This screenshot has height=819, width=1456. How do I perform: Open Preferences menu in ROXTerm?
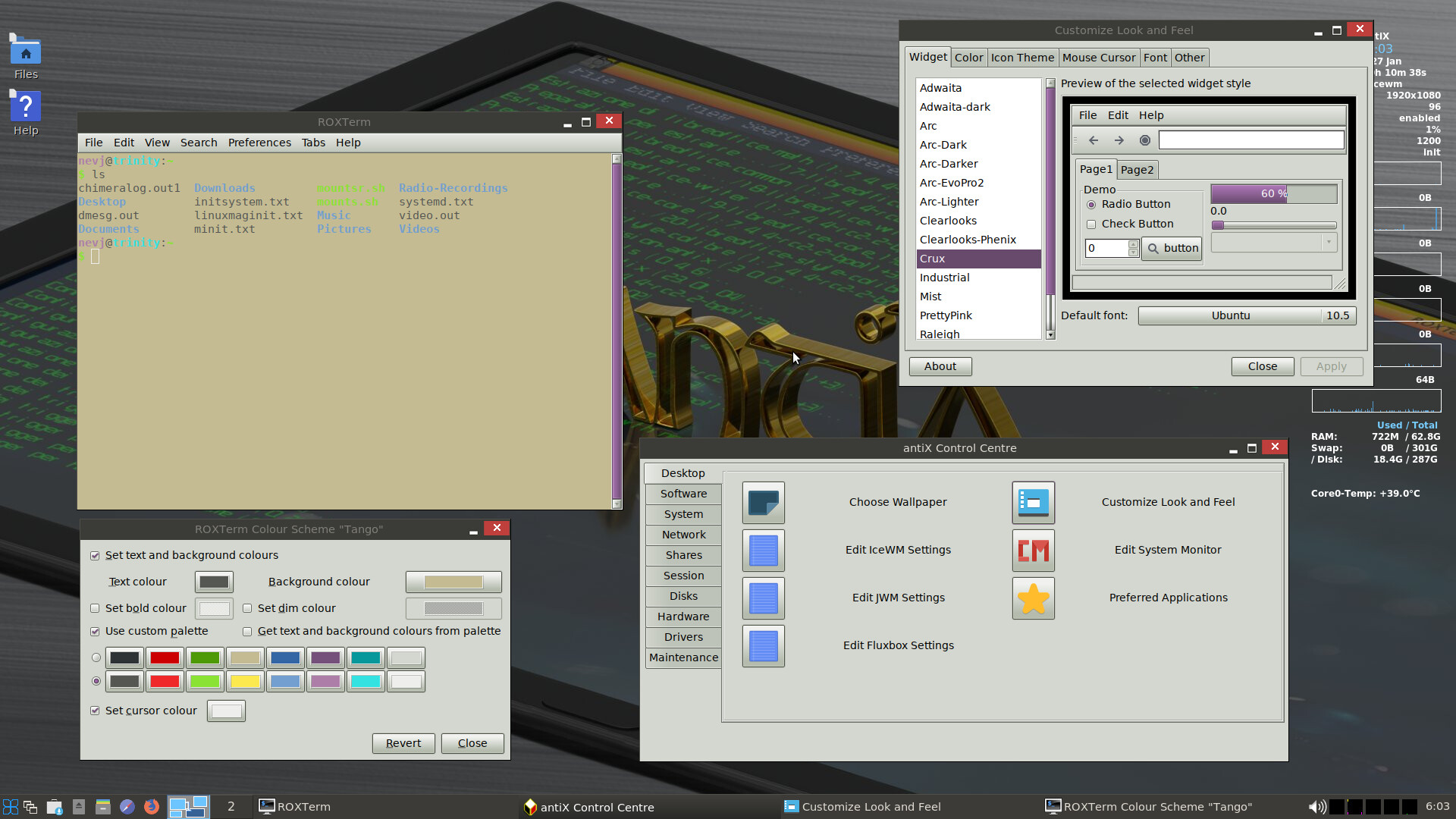pyautogui.click(x=259, y=143)
